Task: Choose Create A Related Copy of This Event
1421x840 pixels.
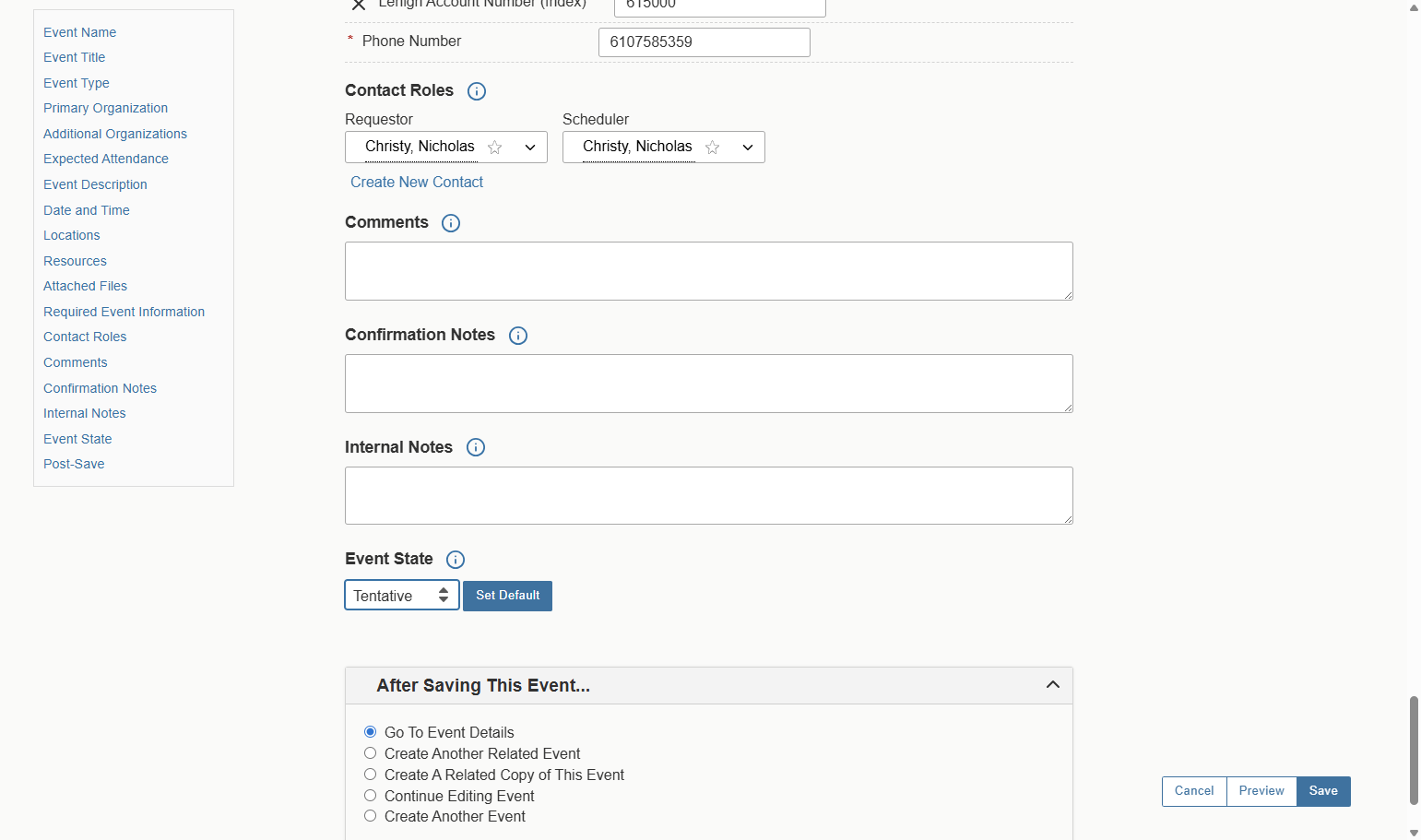Action: pyautogui.click(x=370, y=775)
